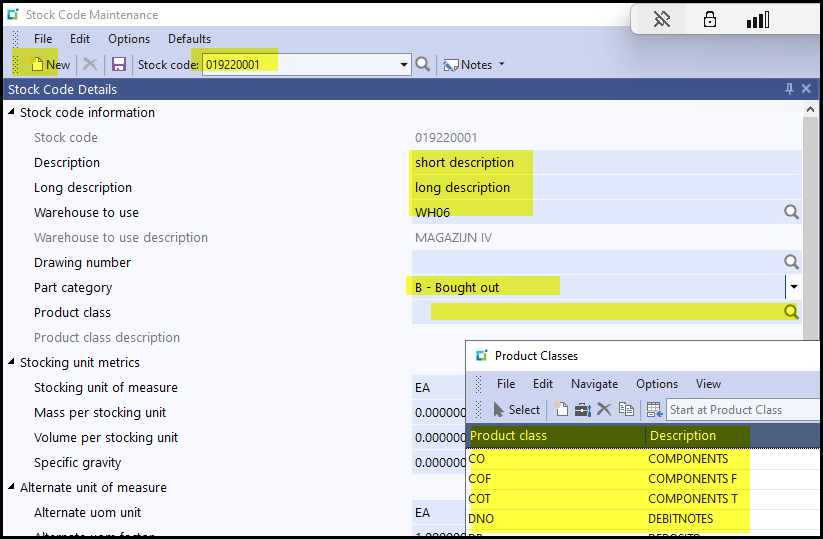This screenshot has height=539, width=823.
Task: Click the Select button in Product Classes
Action: pos(516,409)
